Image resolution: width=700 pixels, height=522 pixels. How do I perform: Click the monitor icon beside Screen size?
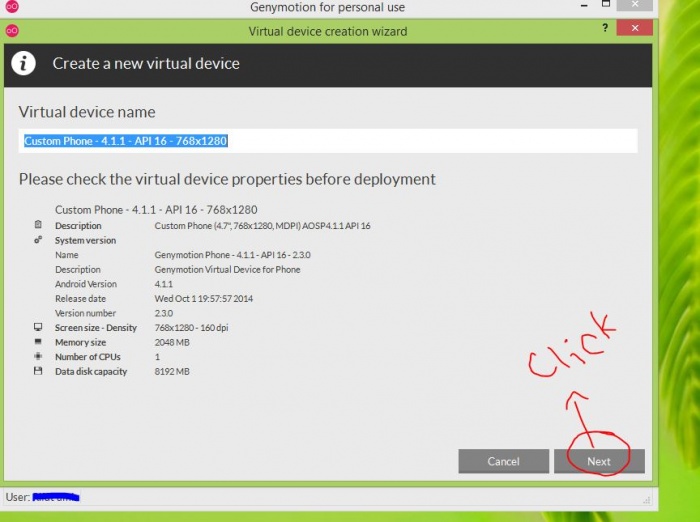click(x=38, y=327)
